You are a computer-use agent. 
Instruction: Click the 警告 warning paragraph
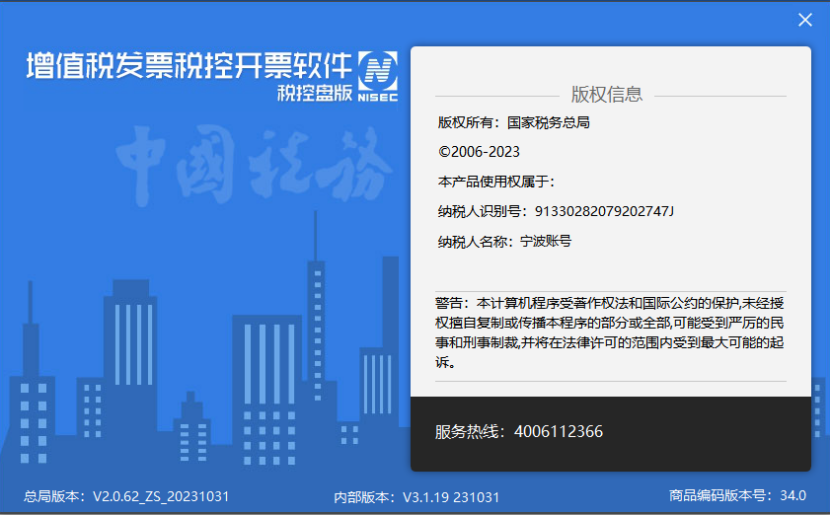(x=609, y=333)
